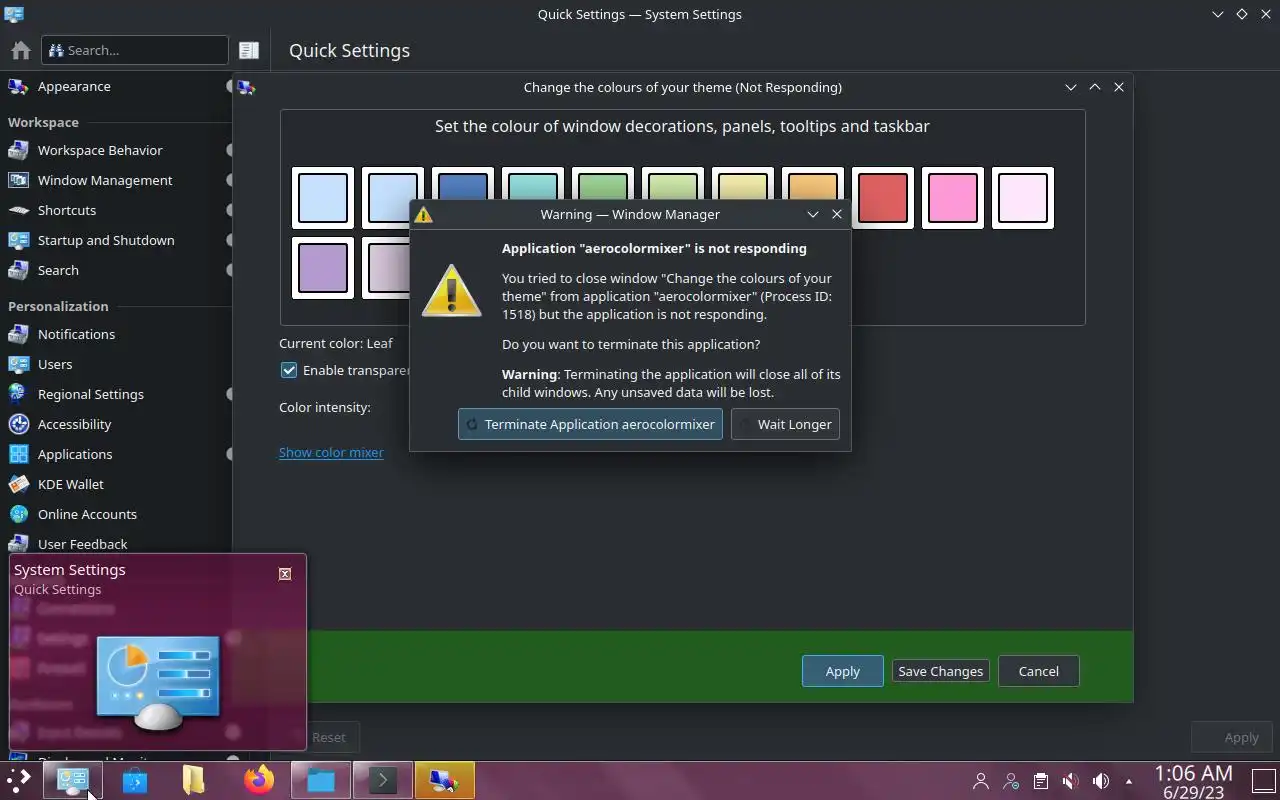The width and height of the screenshot is (1280, 800).
Task: Open Window Management settings
Action: (x=105, y=180)
